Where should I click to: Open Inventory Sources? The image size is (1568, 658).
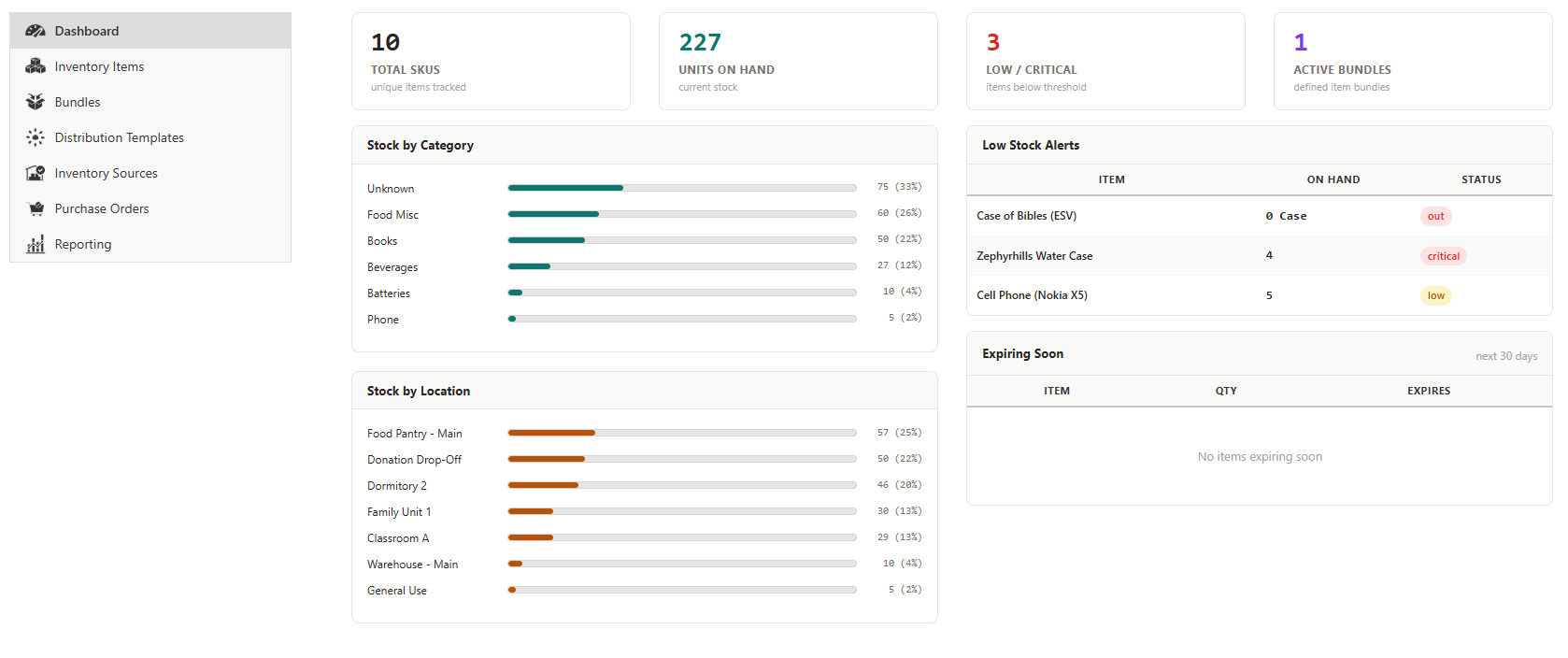(150, 173)
